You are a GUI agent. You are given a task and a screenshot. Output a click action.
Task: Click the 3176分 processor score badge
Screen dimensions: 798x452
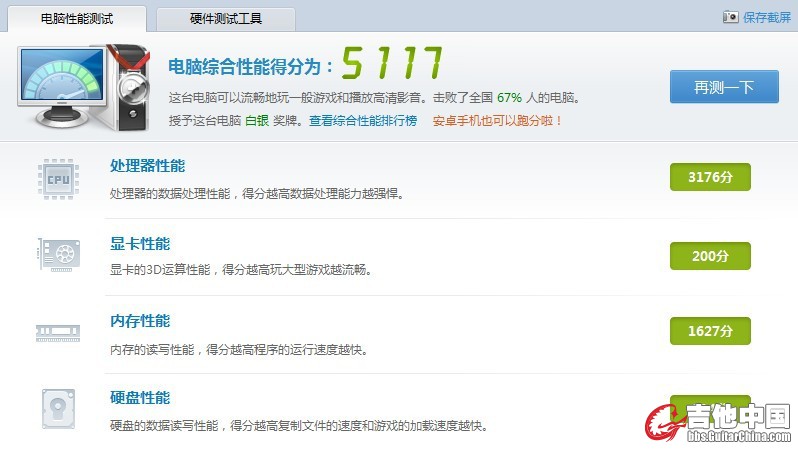(710, 177)
